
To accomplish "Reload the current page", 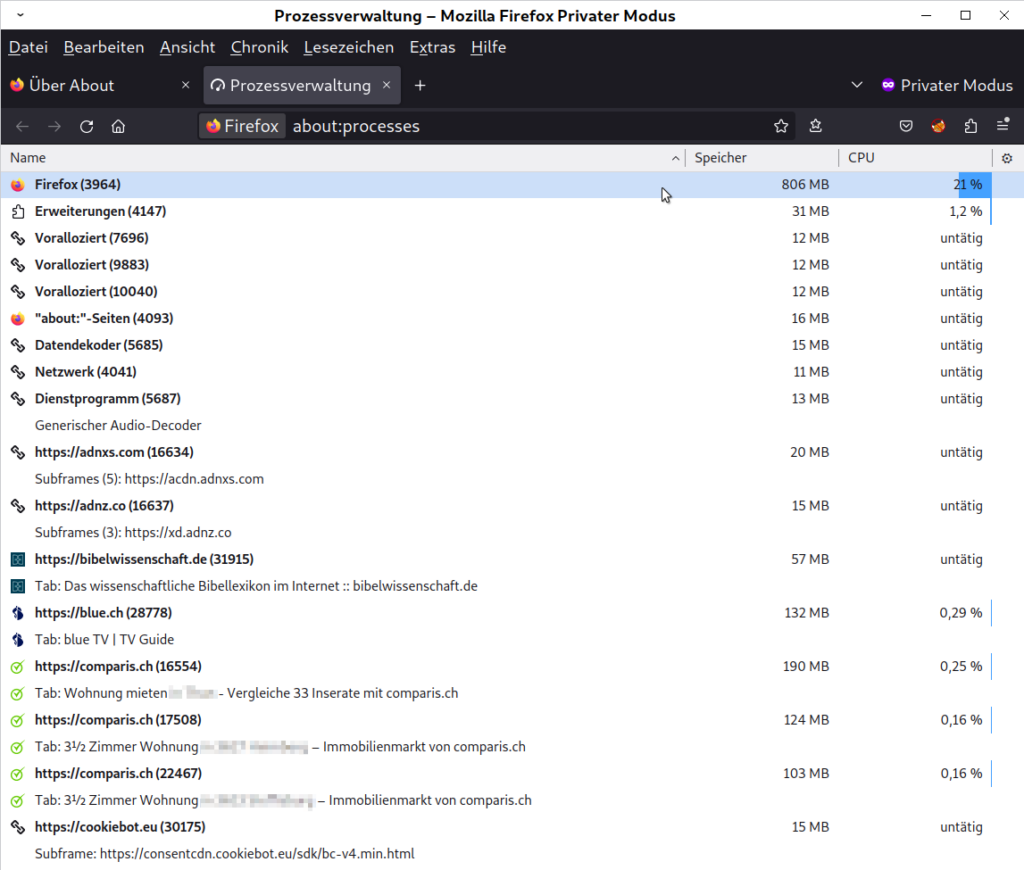I will pyautogui.click(x=87, y=126).
